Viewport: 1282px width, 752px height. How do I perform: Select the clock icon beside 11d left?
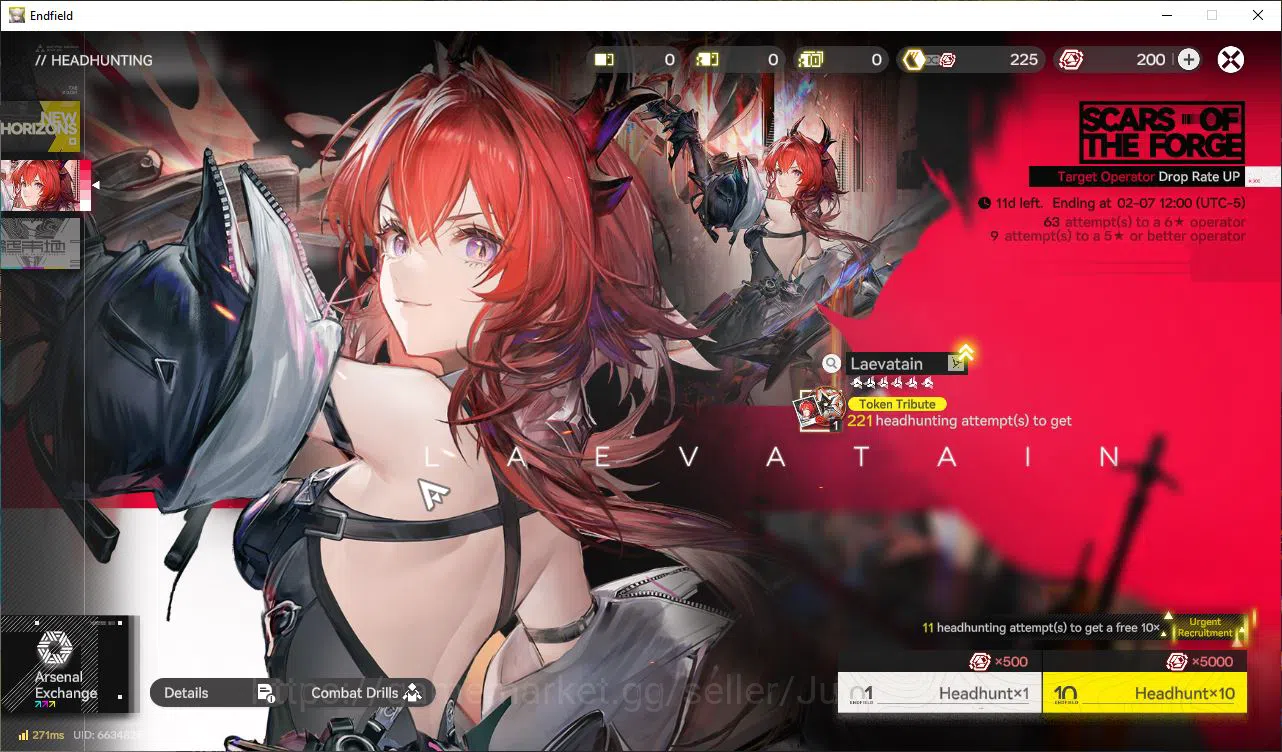(985, 203)
